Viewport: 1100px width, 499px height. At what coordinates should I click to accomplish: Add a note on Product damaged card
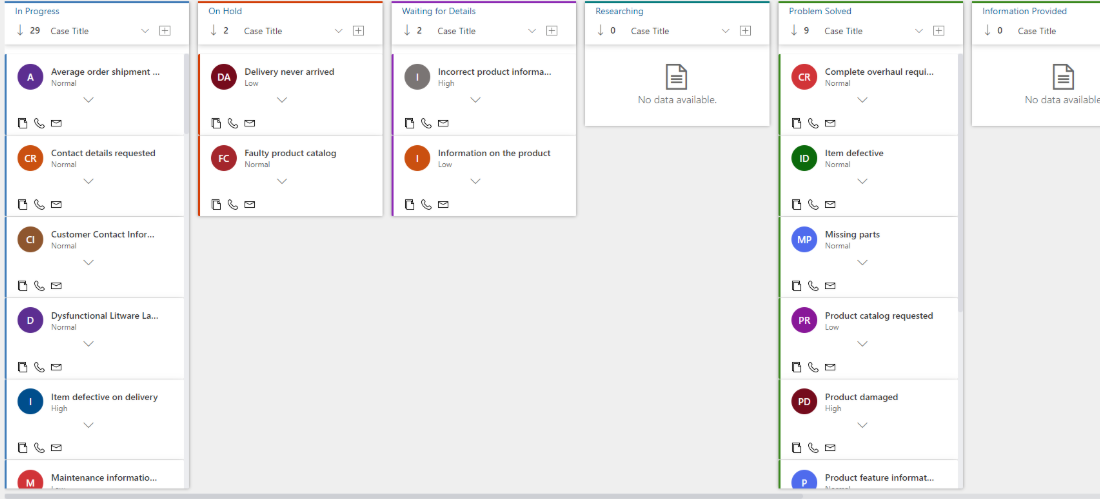point(796,448)
